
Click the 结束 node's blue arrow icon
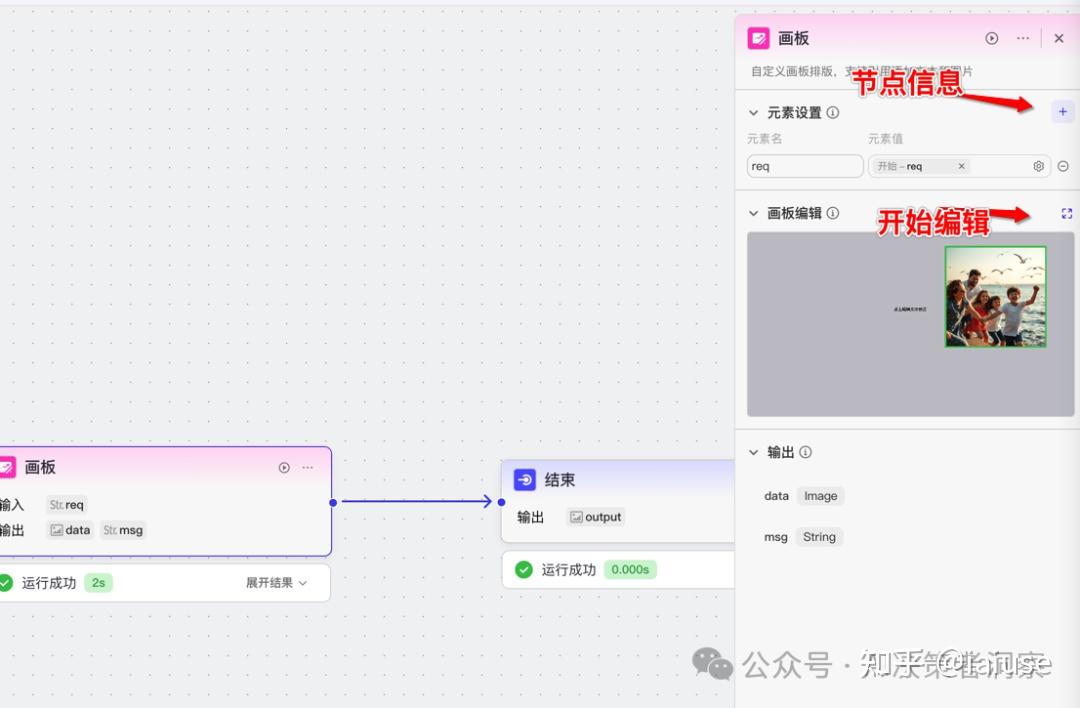[x=524, y=479]
